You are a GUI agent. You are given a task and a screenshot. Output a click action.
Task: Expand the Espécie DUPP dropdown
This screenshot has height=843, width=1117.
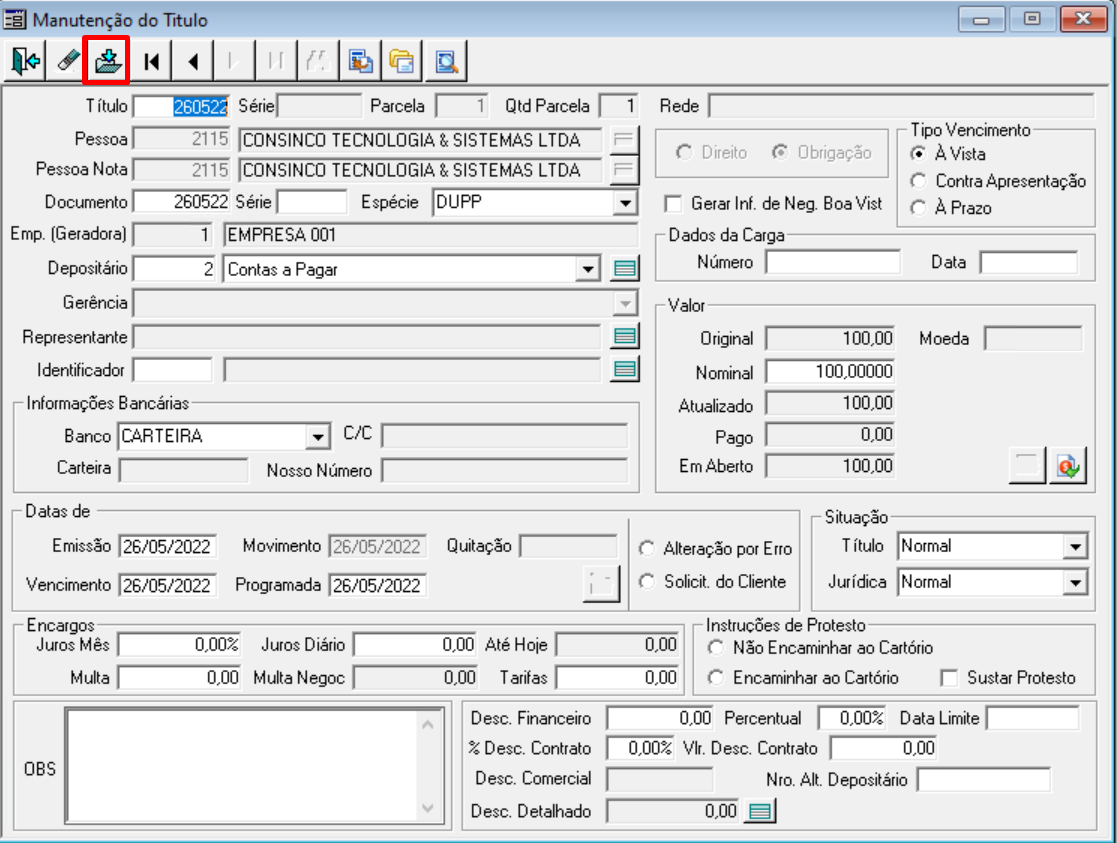click(x=625, y=203)
